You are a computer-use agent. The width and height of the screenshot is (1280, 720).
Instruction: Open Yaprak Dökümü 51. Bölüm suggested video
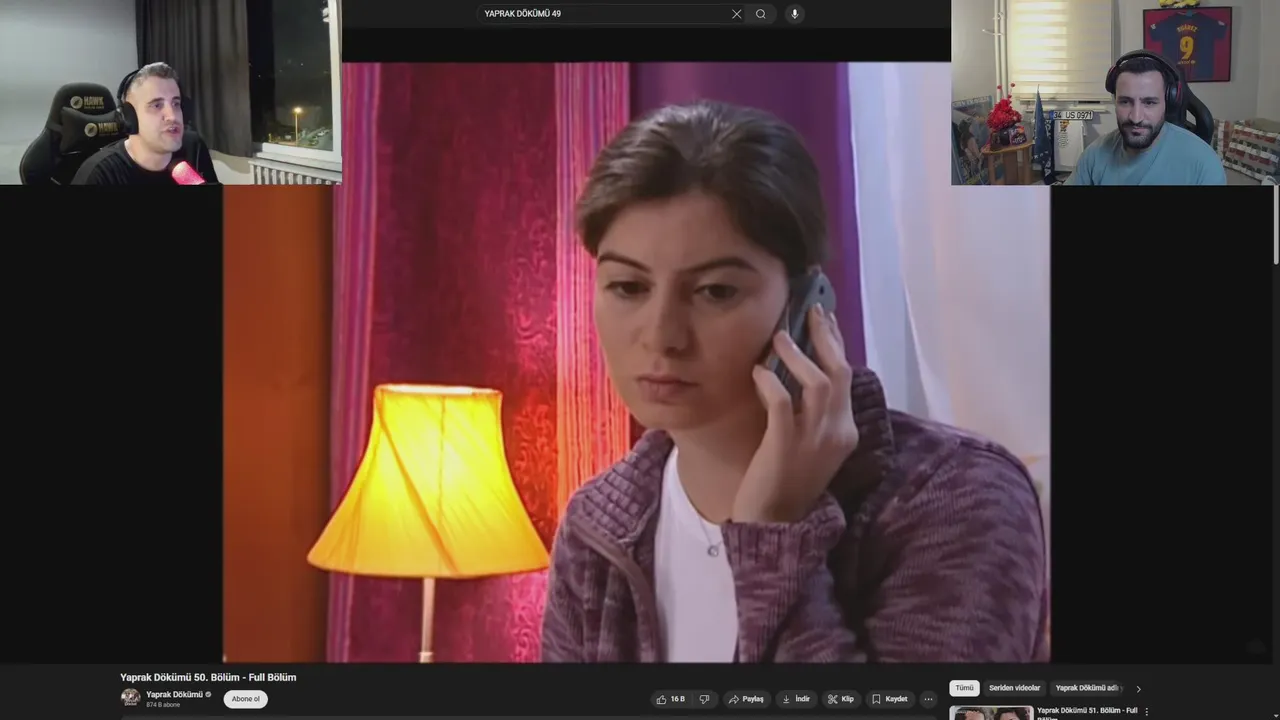coord(1087,713)
